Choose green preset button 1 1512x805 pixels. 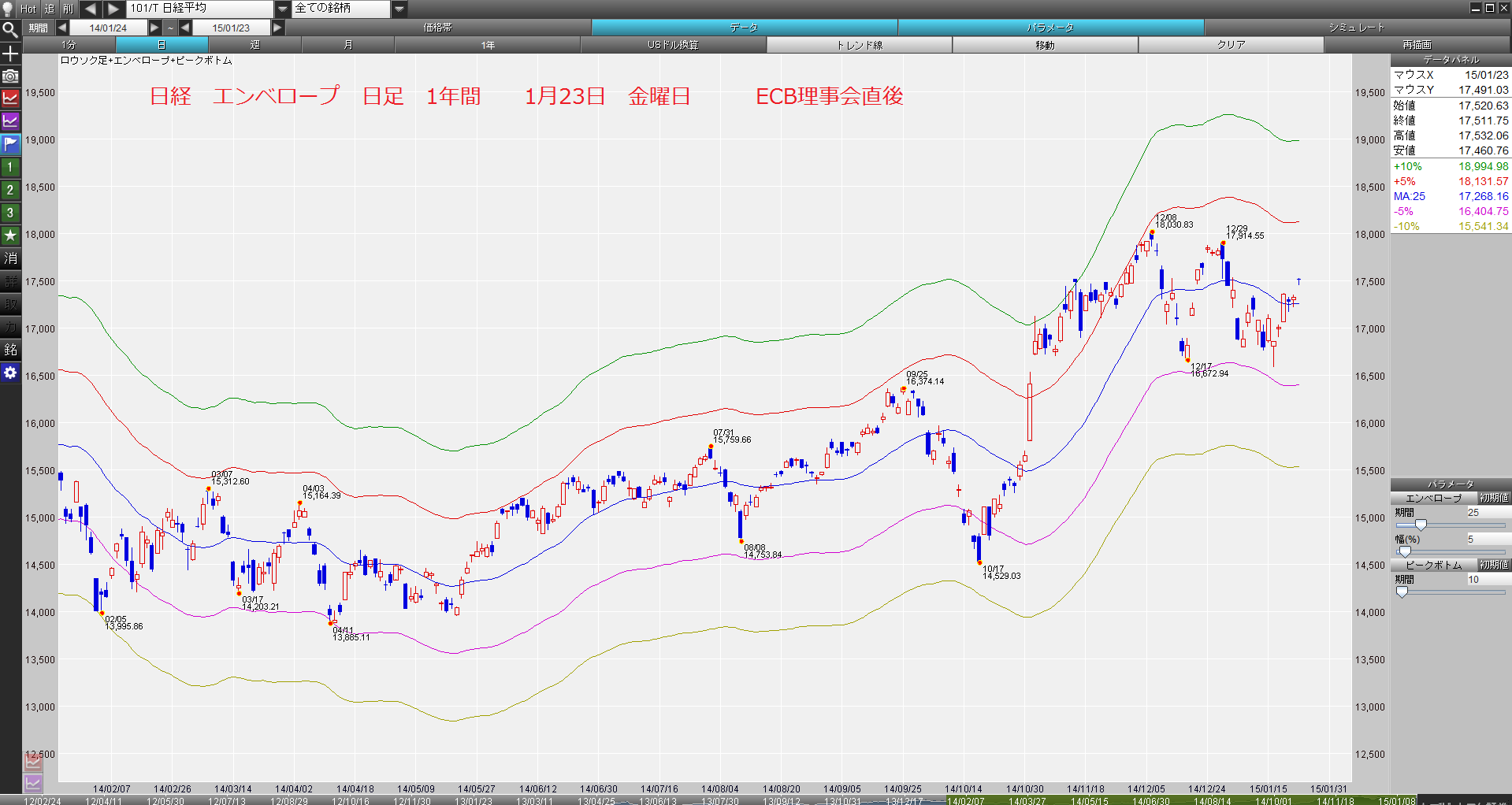coord(10,167)
